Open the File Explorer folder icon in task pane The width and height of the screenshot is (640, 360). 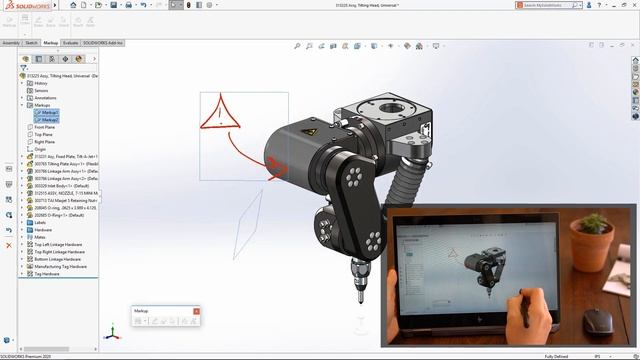tap(636, 76)
